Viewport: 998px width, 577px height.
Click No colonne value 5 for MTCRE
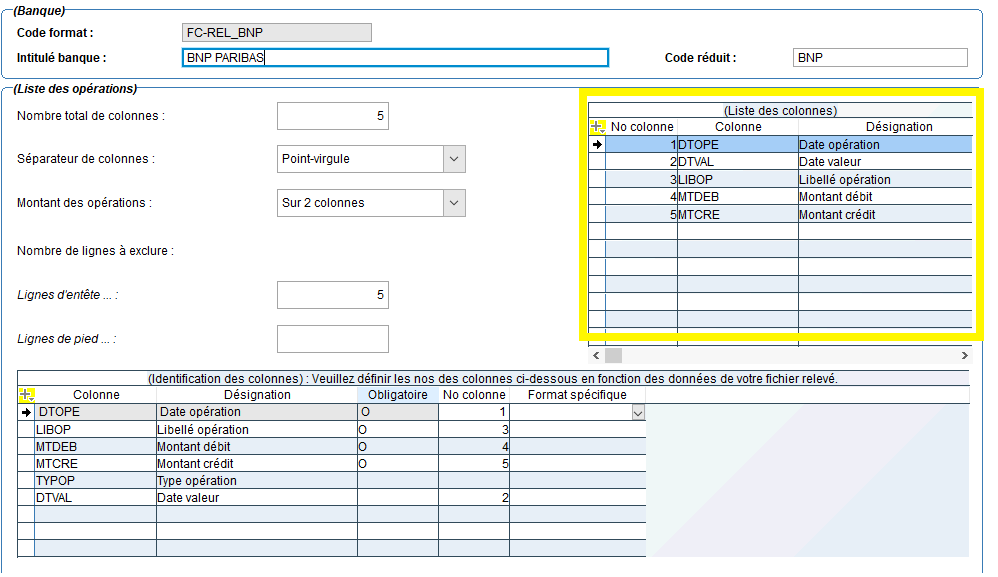pos(474,464)
